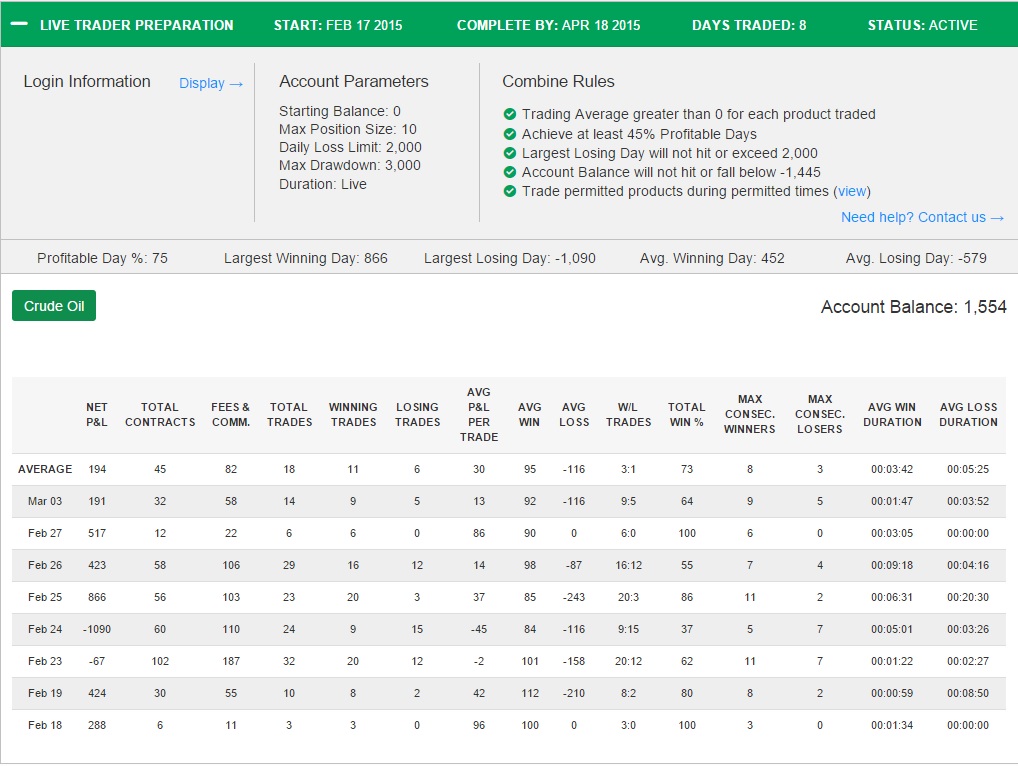Viewport: 1018px width, 766px height.
Task: Click the STATUS: ACTIVE header text
Action: tap(922, 25)
